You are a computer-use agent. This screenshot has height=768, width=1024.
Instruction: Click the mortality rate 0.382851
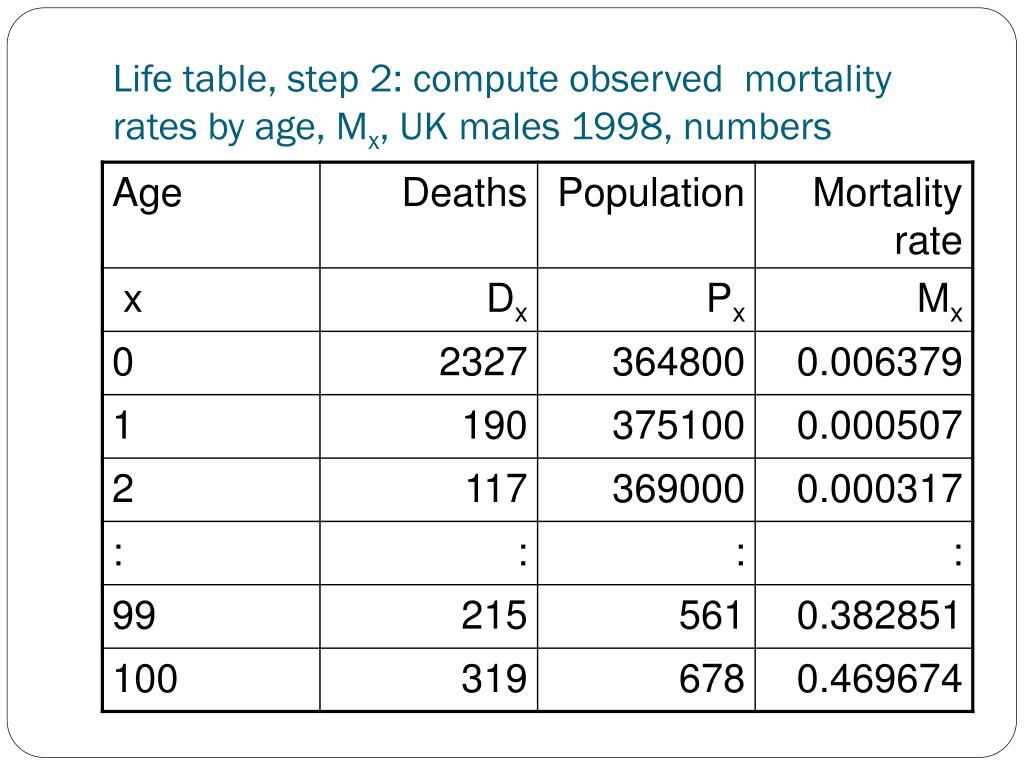(x=879, y=616)
